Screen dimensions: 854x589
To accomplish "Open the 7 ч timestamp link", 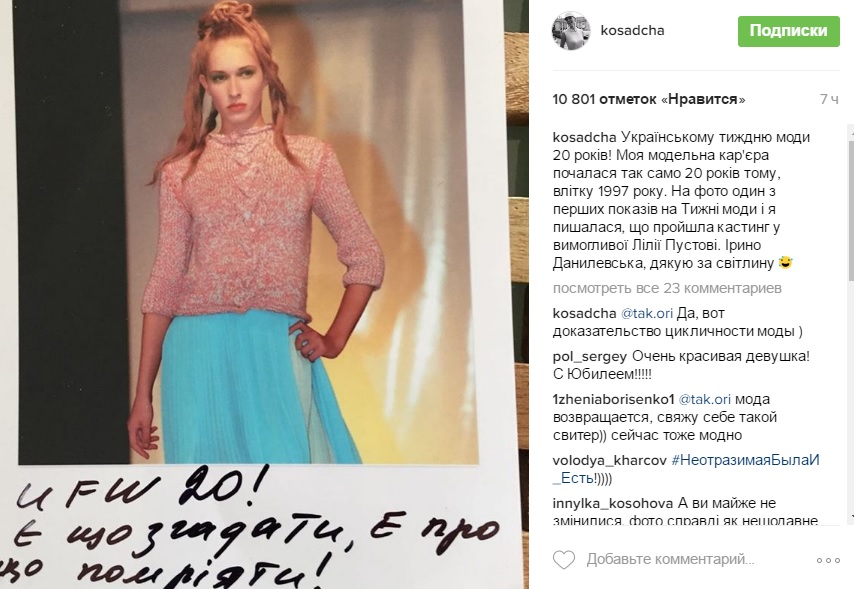I will click(x=829, y=99).
